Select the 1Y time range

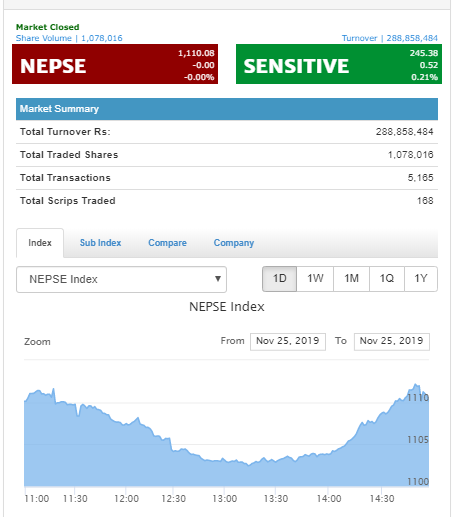(421, 279)
